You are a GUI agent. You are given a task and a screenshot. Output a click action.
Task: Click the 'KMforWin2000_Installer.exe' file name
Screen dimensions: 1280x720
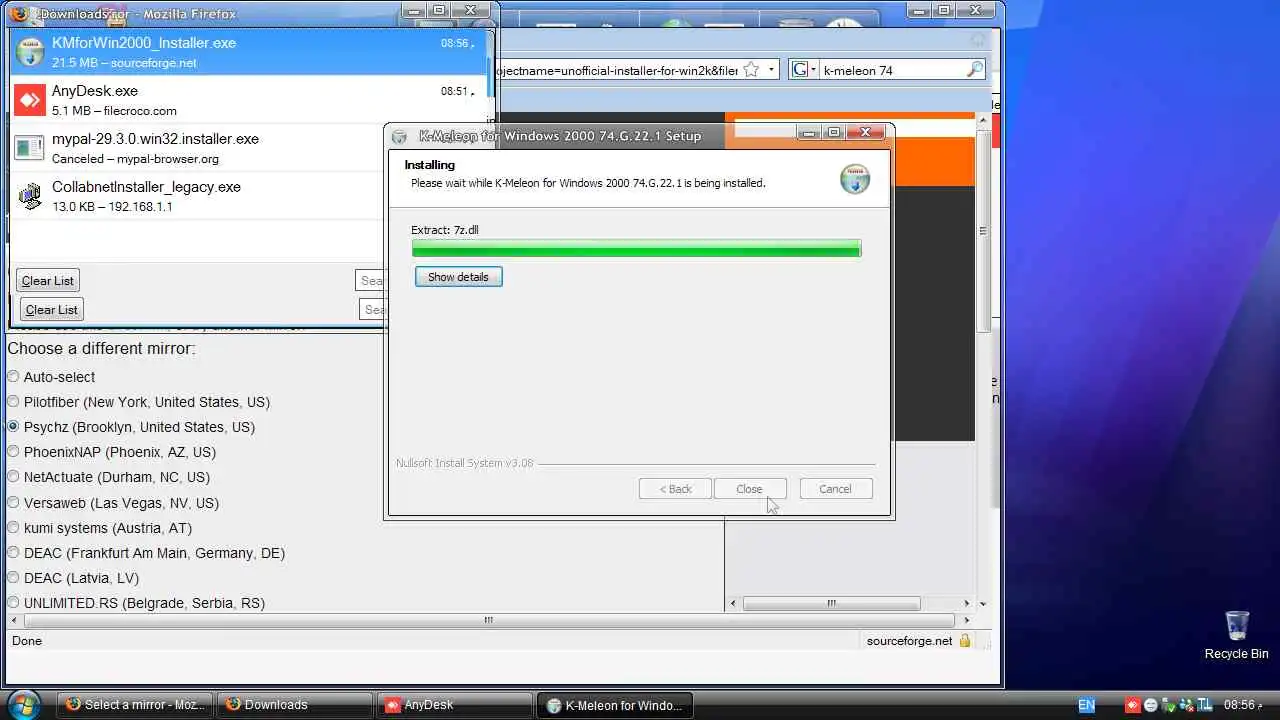pos(144,43)
